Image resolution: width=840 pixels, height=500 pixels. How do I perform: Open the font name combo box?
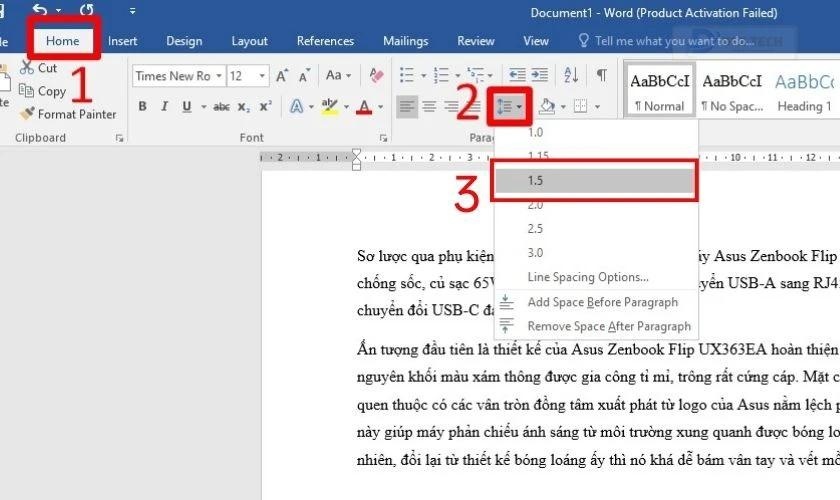pyautogui.click(x=178, y=76)
